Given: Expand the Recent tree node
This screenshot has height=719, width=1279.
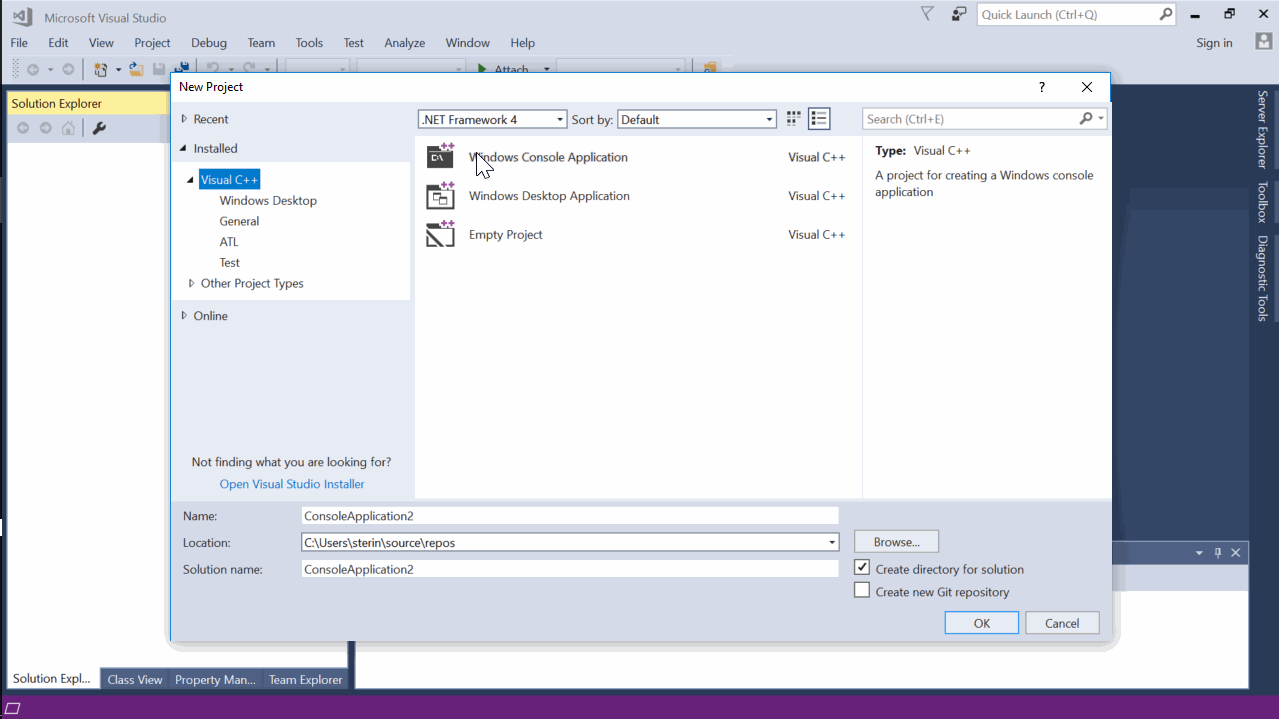Looking at the screenshot, I should coord(184,119).
